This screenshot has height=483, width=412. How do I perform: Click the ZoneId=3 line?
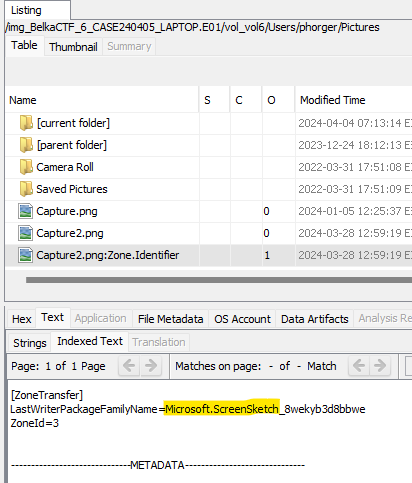point(35,423)
